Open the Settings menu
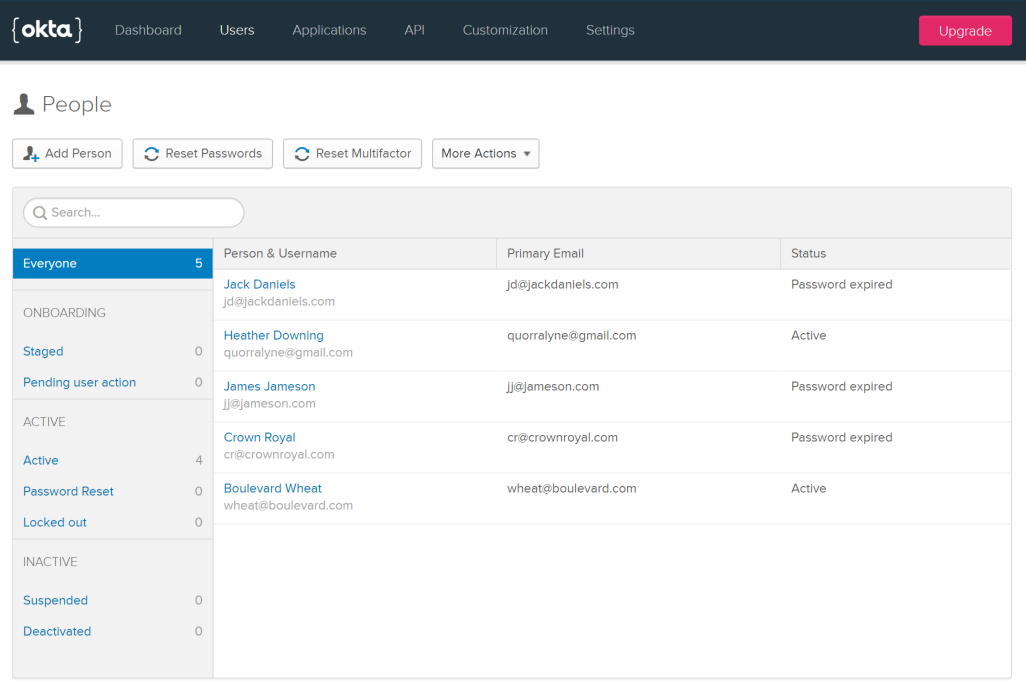 tap(610, 30)
